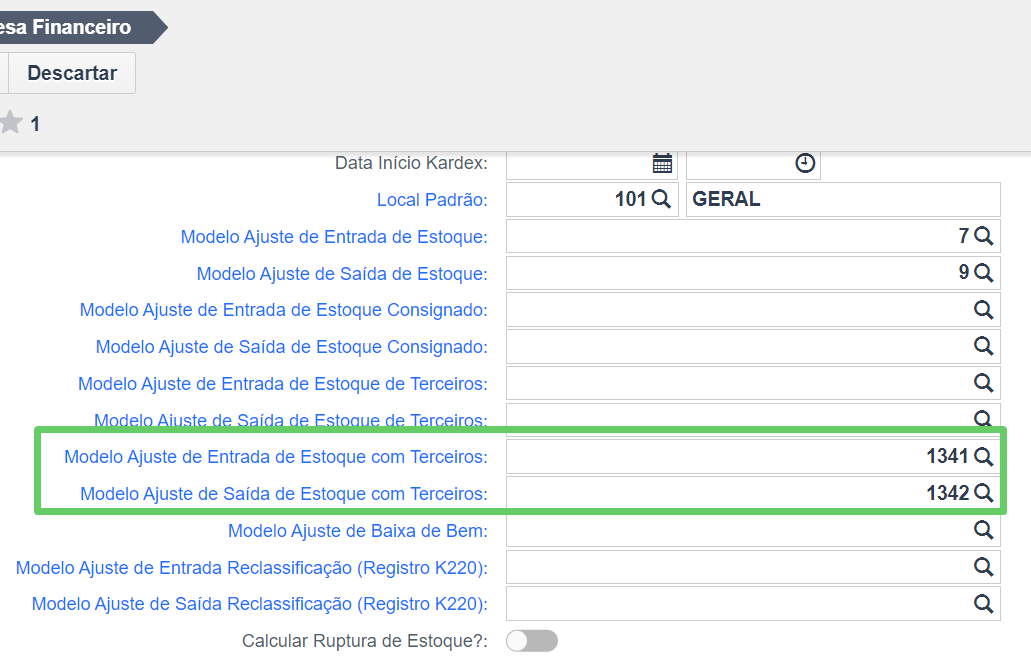Open calendar picker for Data Início Kardex
The width and height of the screenshot is (1031, 656).
(x=662, y=163)
